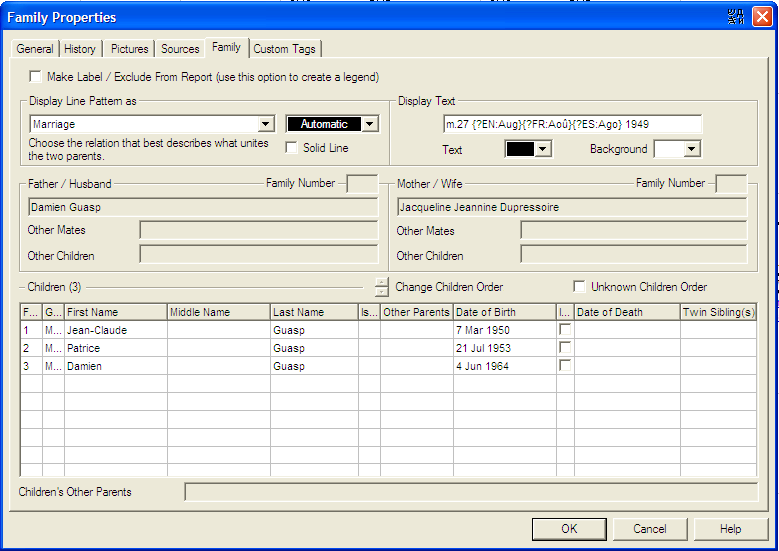This screenshot has width=779, height=551.
Task: Enable Make Label / Exclude From Report checkbox
Action: (36, 77)
